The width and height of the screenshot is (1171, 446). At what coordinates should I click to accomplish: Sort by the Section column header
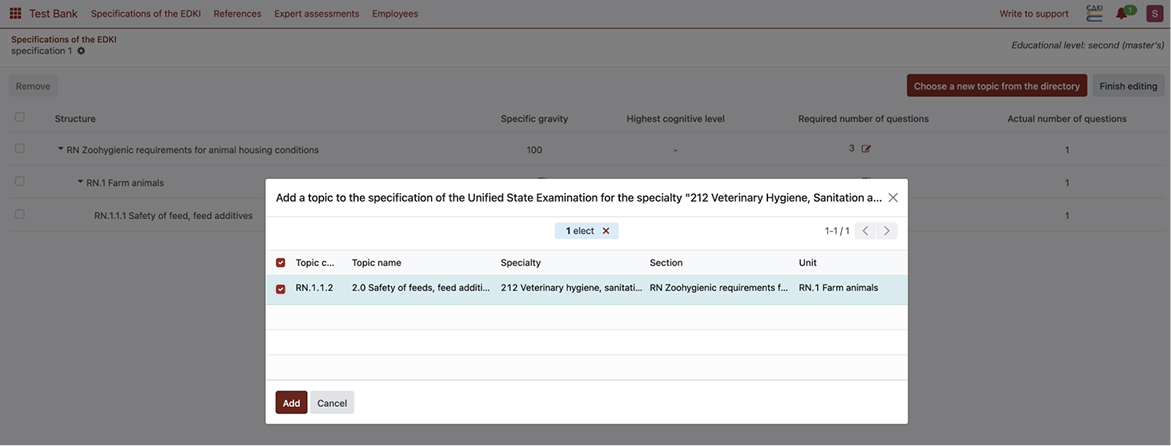pyautogui.click(x=666, y=263)
